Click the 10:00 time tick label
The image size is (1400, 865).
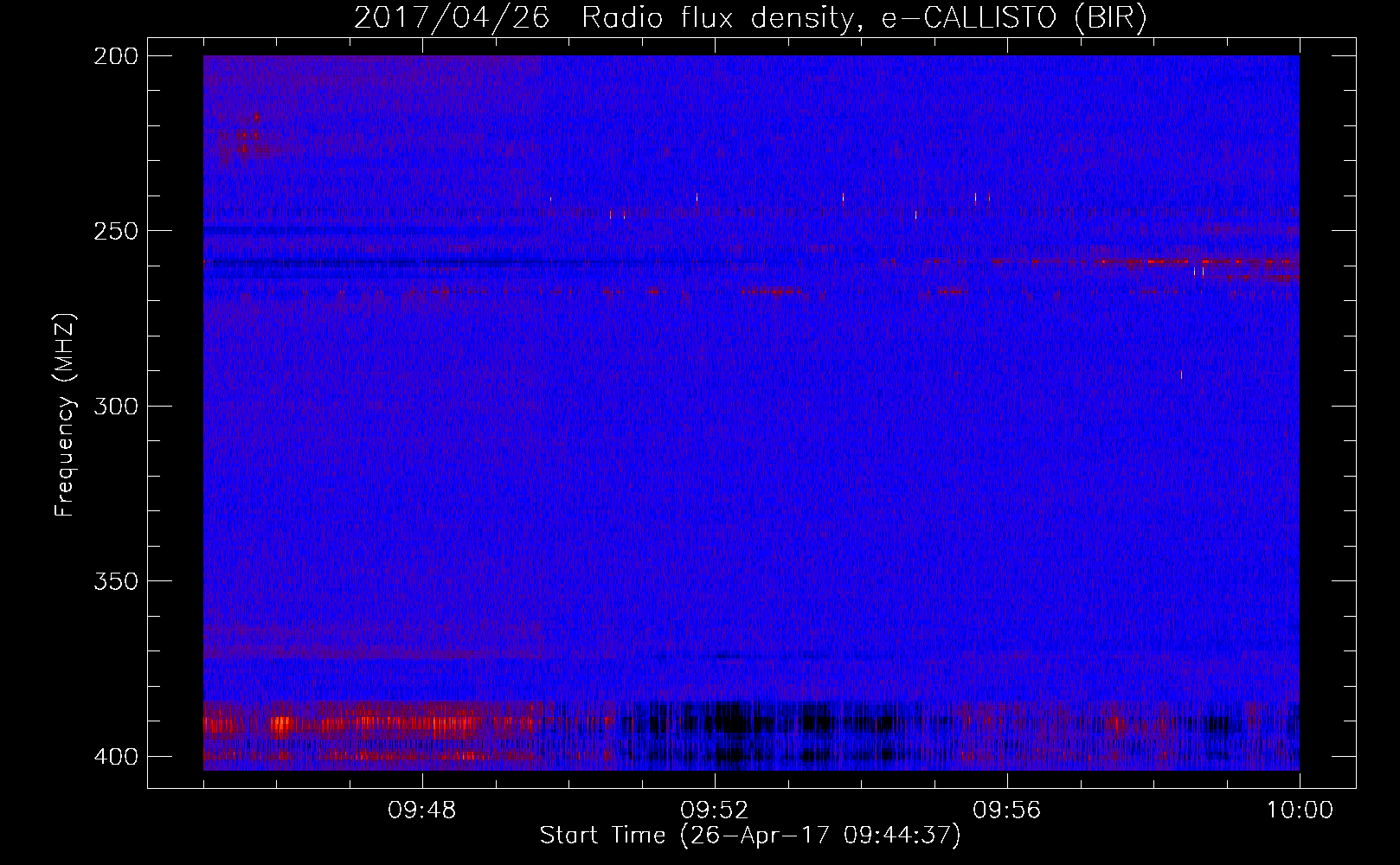pyautogui.click(x=1300, y=811)
